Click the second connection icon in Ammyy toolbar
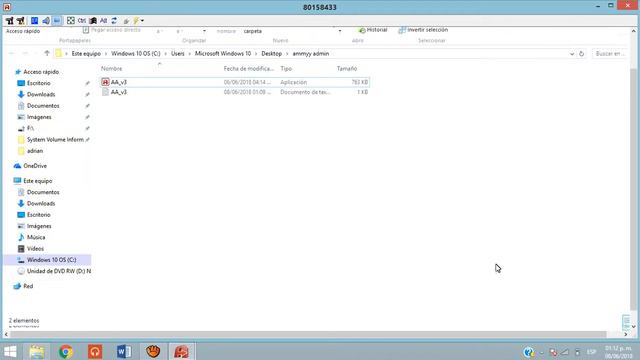The height and width of the screenshot is (360, 640). pos(20,20)
